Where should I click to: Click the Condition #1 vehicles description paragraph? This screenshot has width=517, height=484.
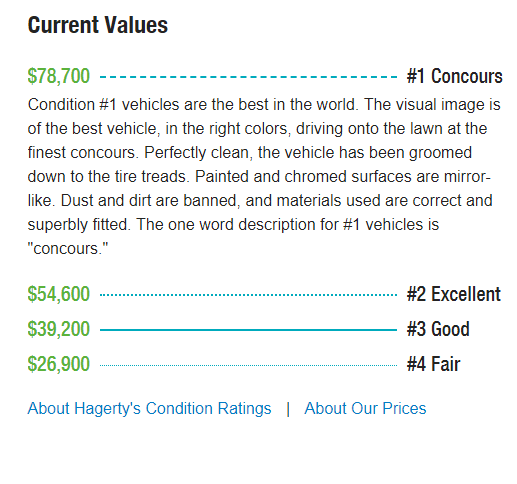click(264, 177)
